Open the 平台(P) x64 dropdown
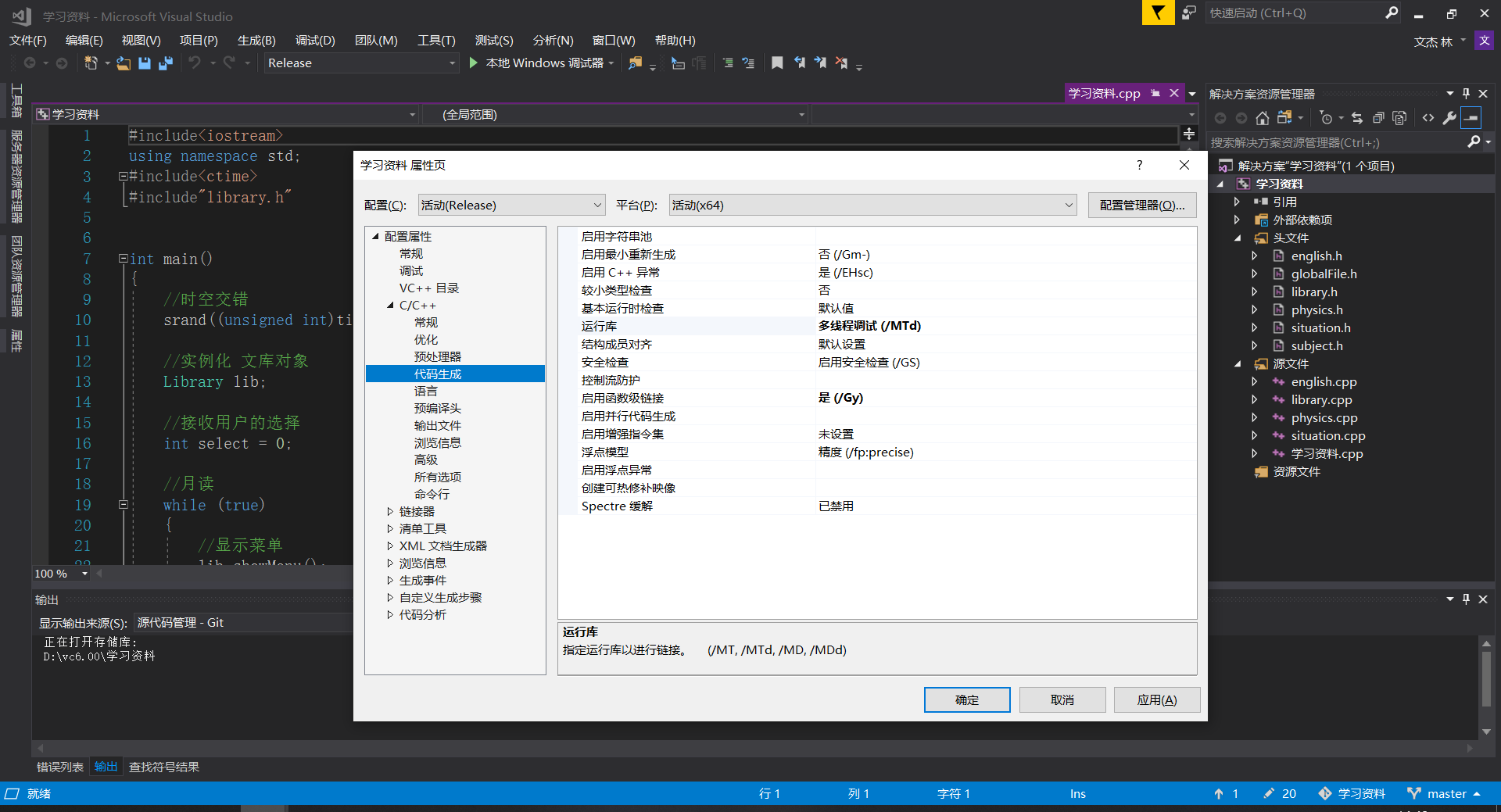The image size is (1501, 812). 1069,205
